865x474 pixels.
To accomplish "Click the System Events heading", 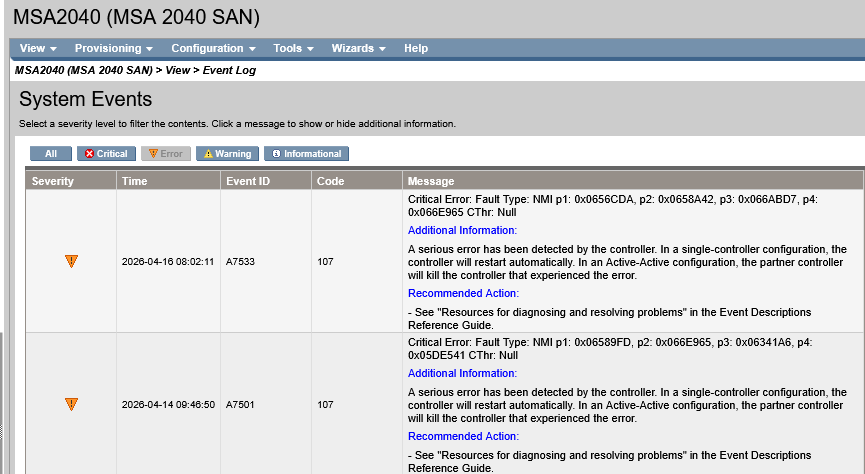I will (x=86, y=99).
